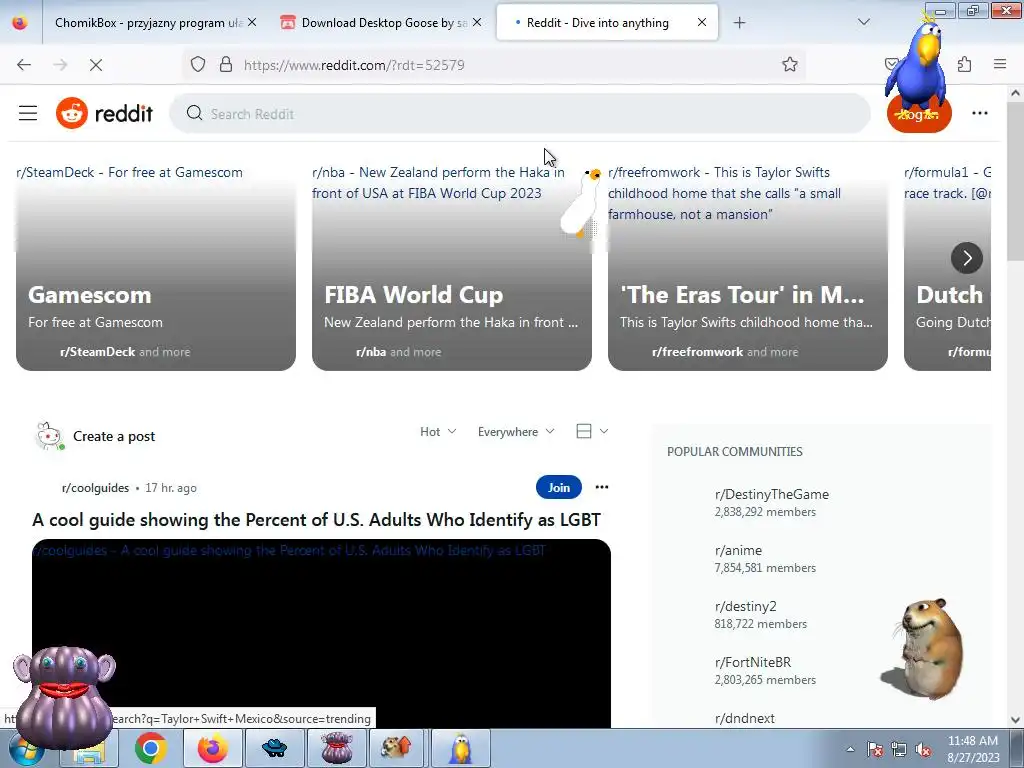Click the taskbar clock showing 11:48 AM
Image resolution: width=1024 pixels, height=768 pixels.
pyautogui.click(x=972, y=749)
